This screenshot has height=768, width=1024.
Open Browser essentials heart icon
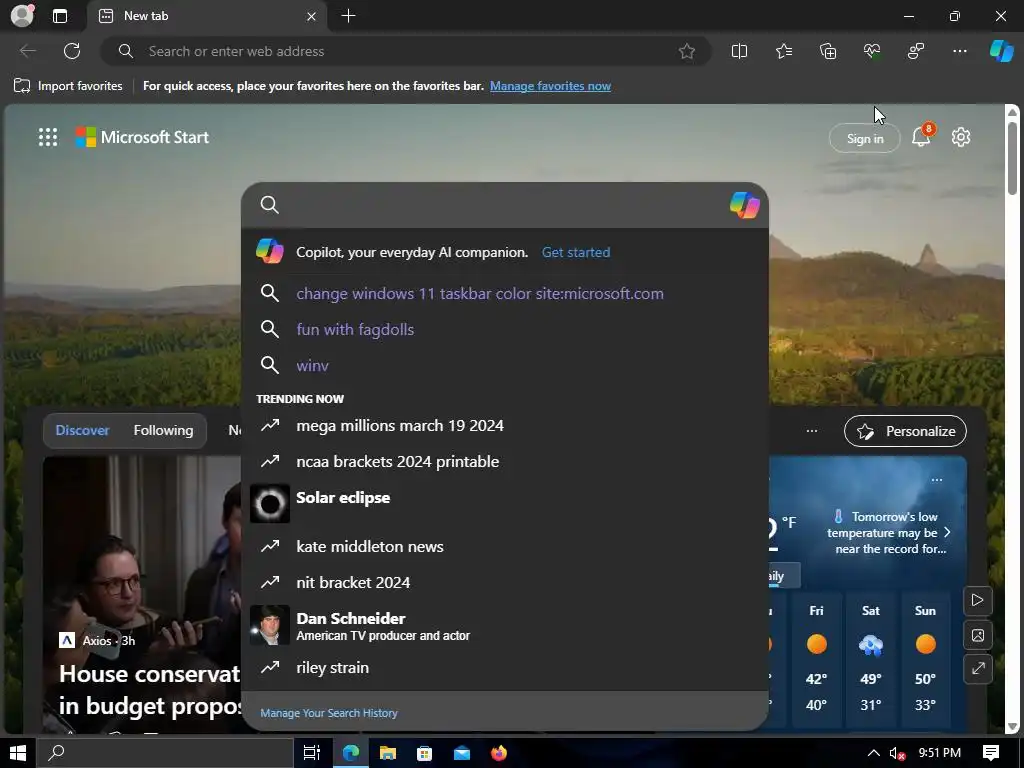point(872,51)
